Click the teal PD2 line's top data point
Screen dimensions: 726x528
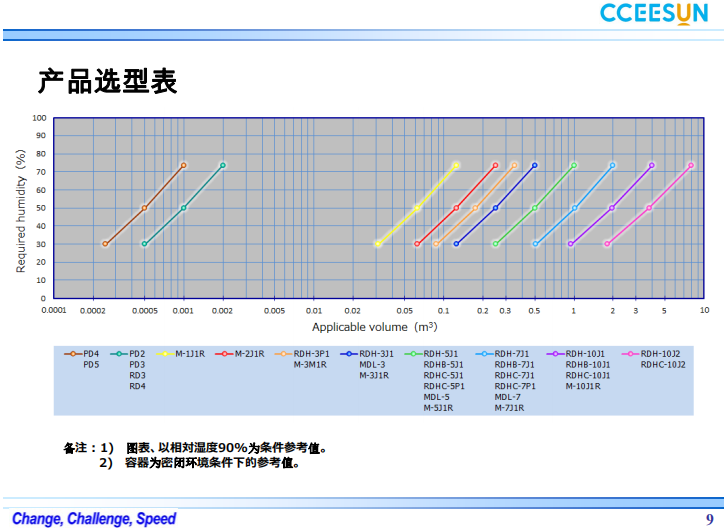pos(223,165)
